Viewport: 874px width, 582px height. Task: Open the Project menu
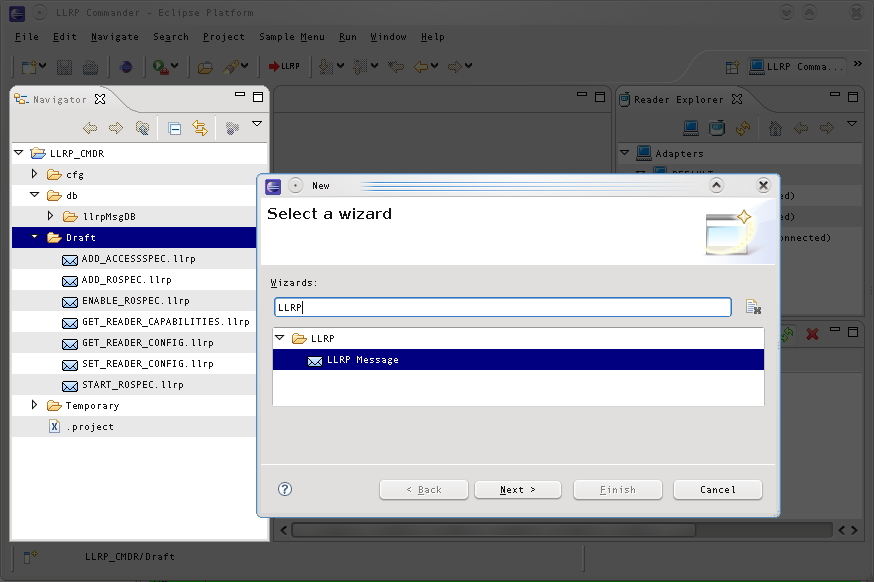(224, 37)
